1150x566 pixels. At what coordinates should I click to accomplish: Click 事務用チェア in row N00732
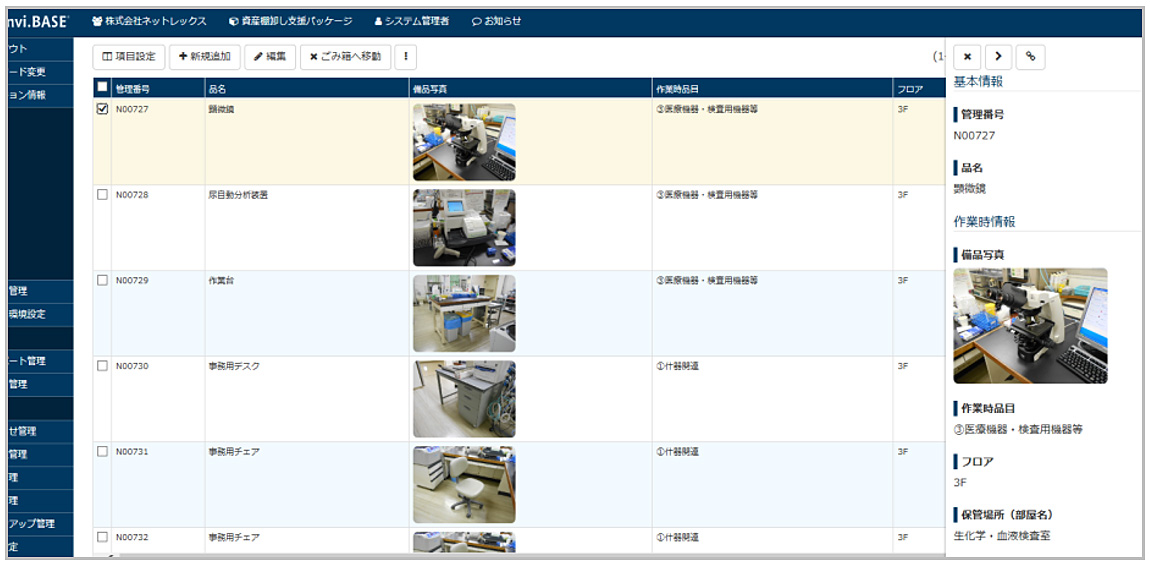(234, 537)
